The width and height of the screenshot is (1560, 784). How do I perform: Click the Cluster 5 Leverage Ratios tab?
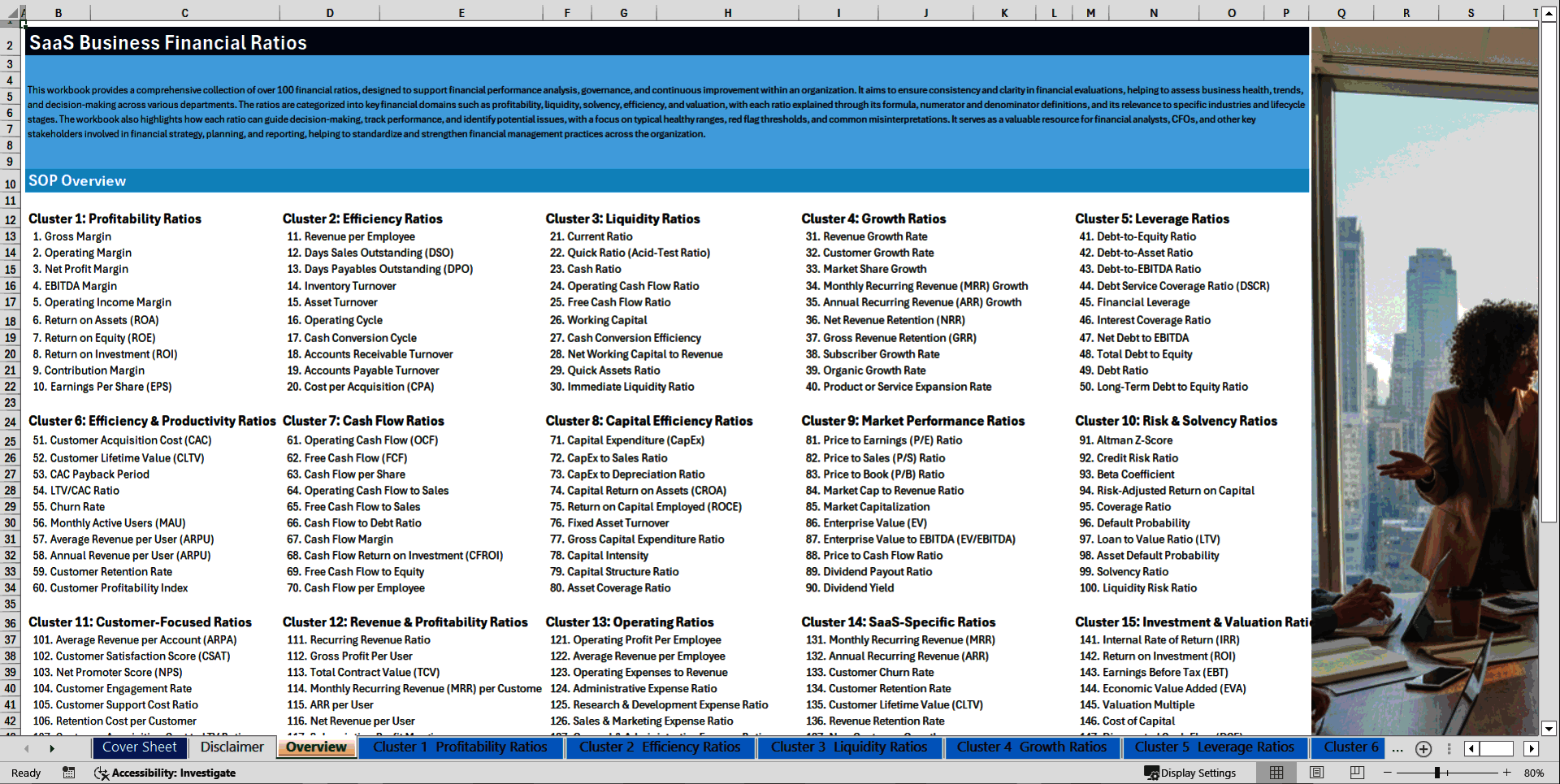point(1214,747)
